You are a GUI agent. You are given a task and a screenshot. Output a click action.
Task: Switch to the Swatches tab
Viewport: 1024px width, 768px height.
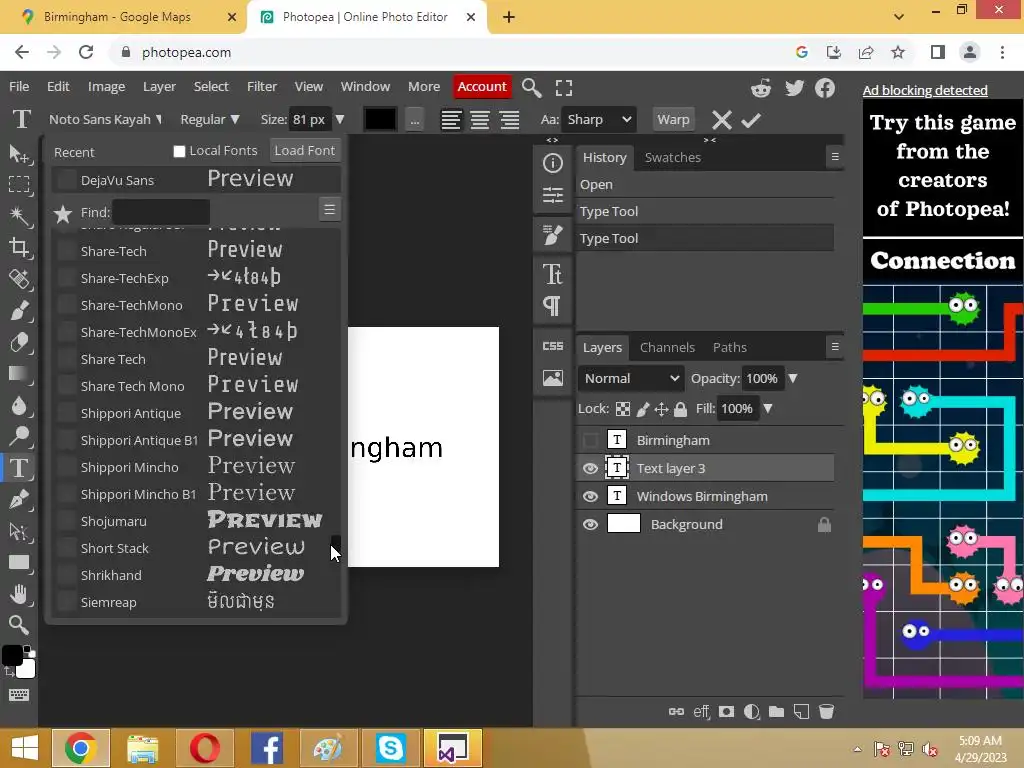click(x=673, y=157)
